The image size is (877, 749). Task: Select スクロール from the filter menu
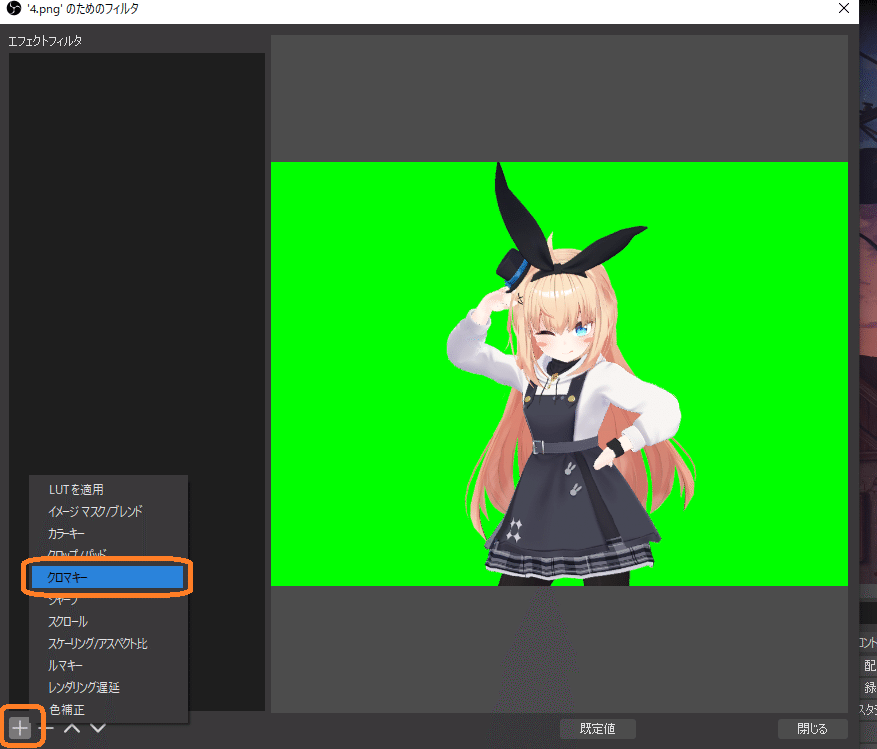click(109, 621)
